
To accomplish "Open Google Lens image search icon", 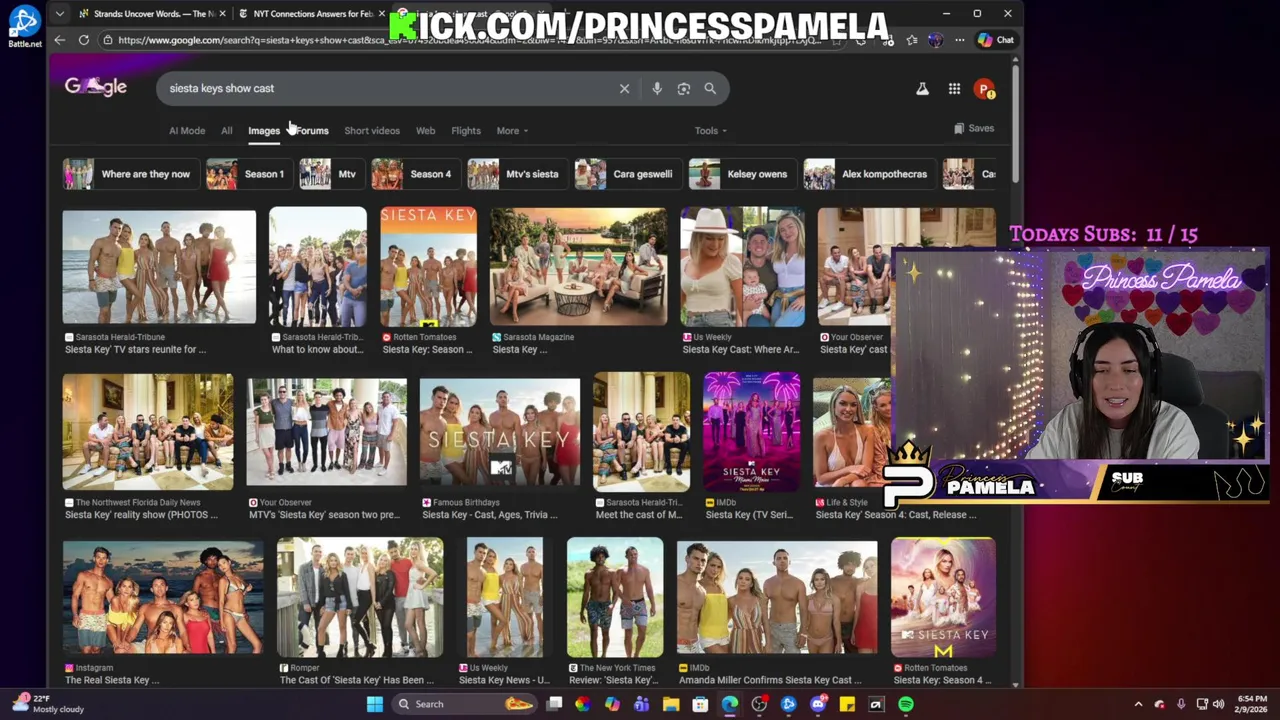I will coord(684,89).
